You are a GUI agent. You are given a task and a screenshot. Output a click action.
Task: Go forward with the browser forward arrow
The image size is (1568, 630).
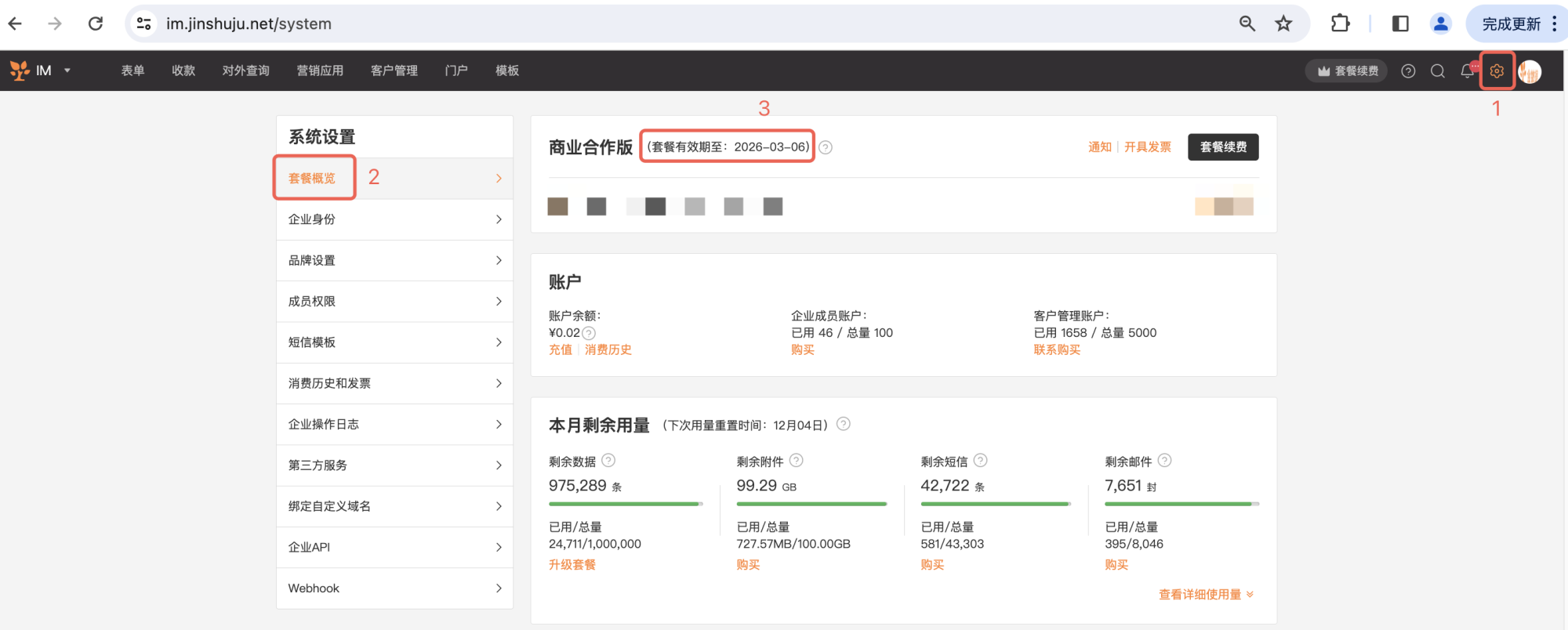54,24
